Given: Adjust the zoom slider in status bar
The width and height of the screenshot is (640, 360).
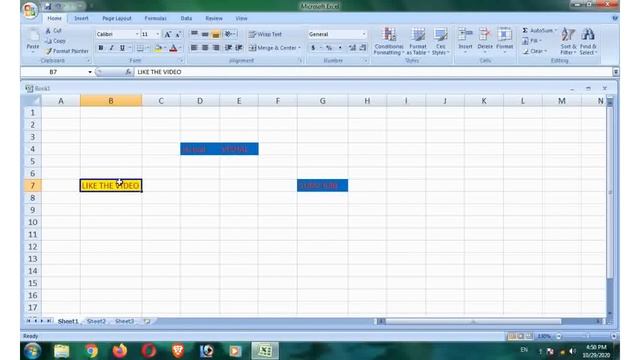Looking at the screenshot, I should click(x=587, y=336).
